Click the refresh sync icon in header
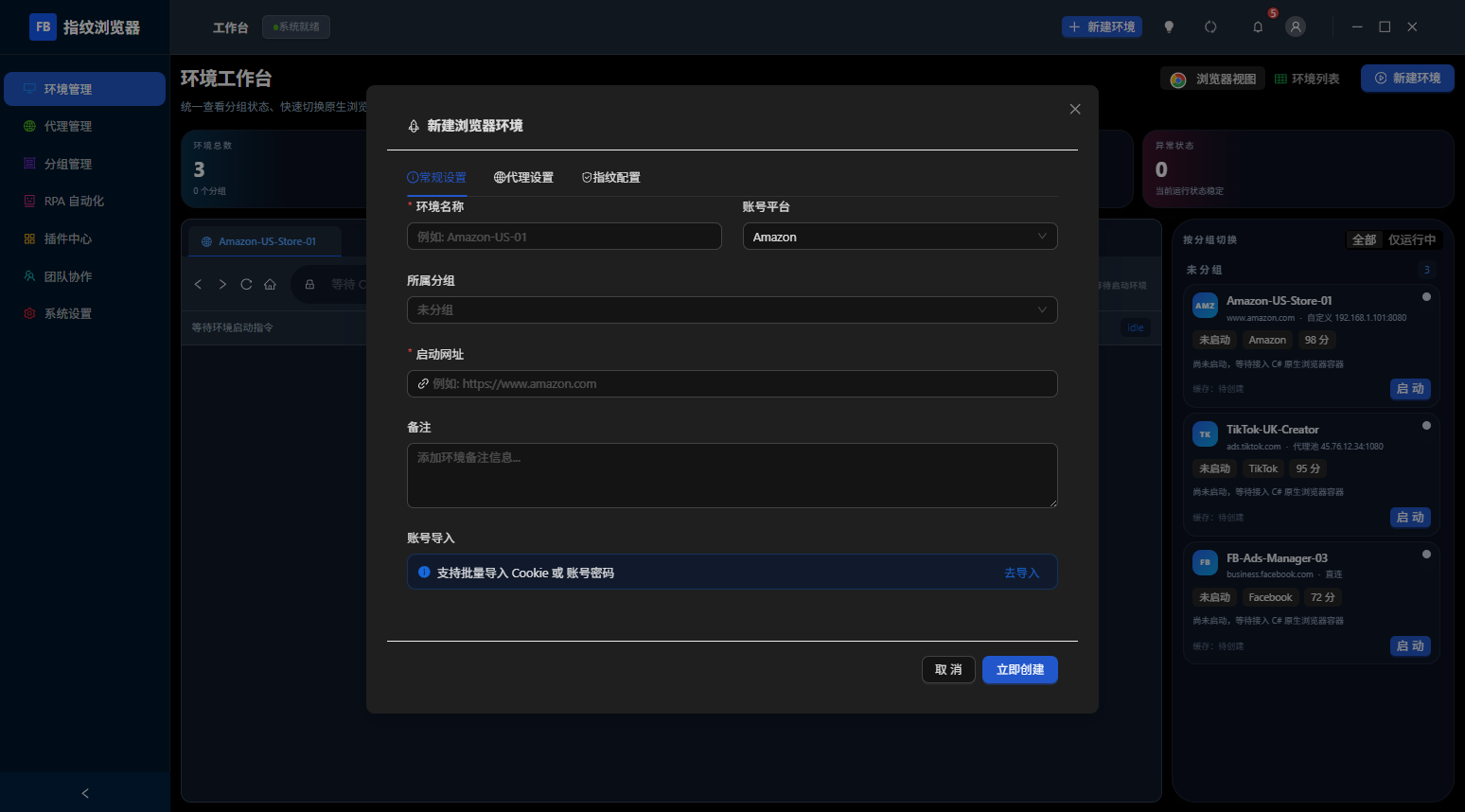This screenshot has width=1465, height=812. click(1210, 27)
